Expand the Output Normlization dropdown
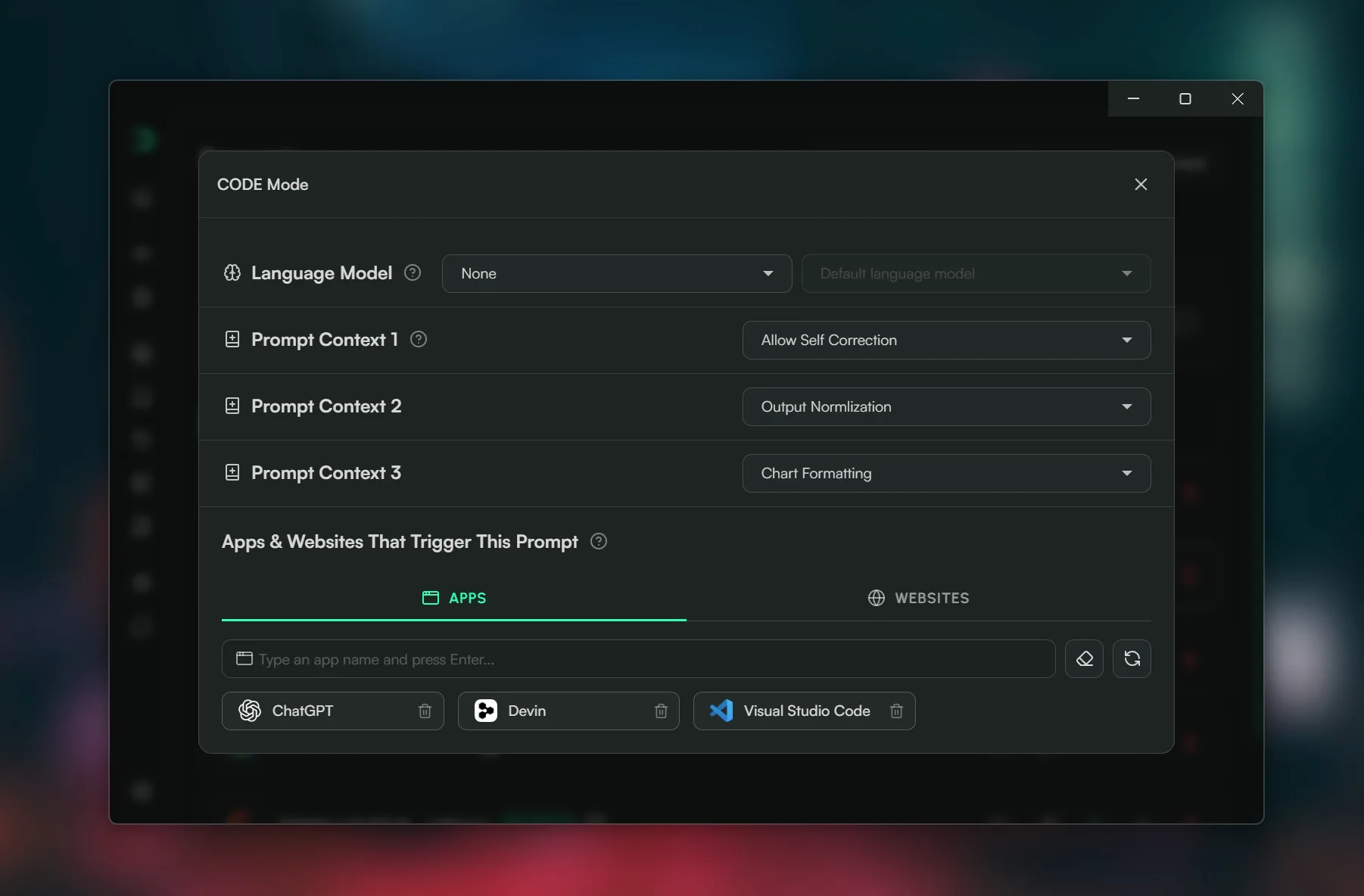Screen dimensions: 1364x896 (x=946, y=406)
